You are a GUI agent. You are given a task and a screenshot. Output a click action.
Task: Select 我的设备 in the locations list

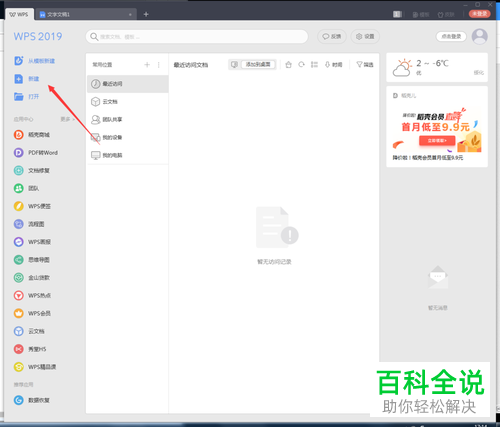(x=127, y=137)
